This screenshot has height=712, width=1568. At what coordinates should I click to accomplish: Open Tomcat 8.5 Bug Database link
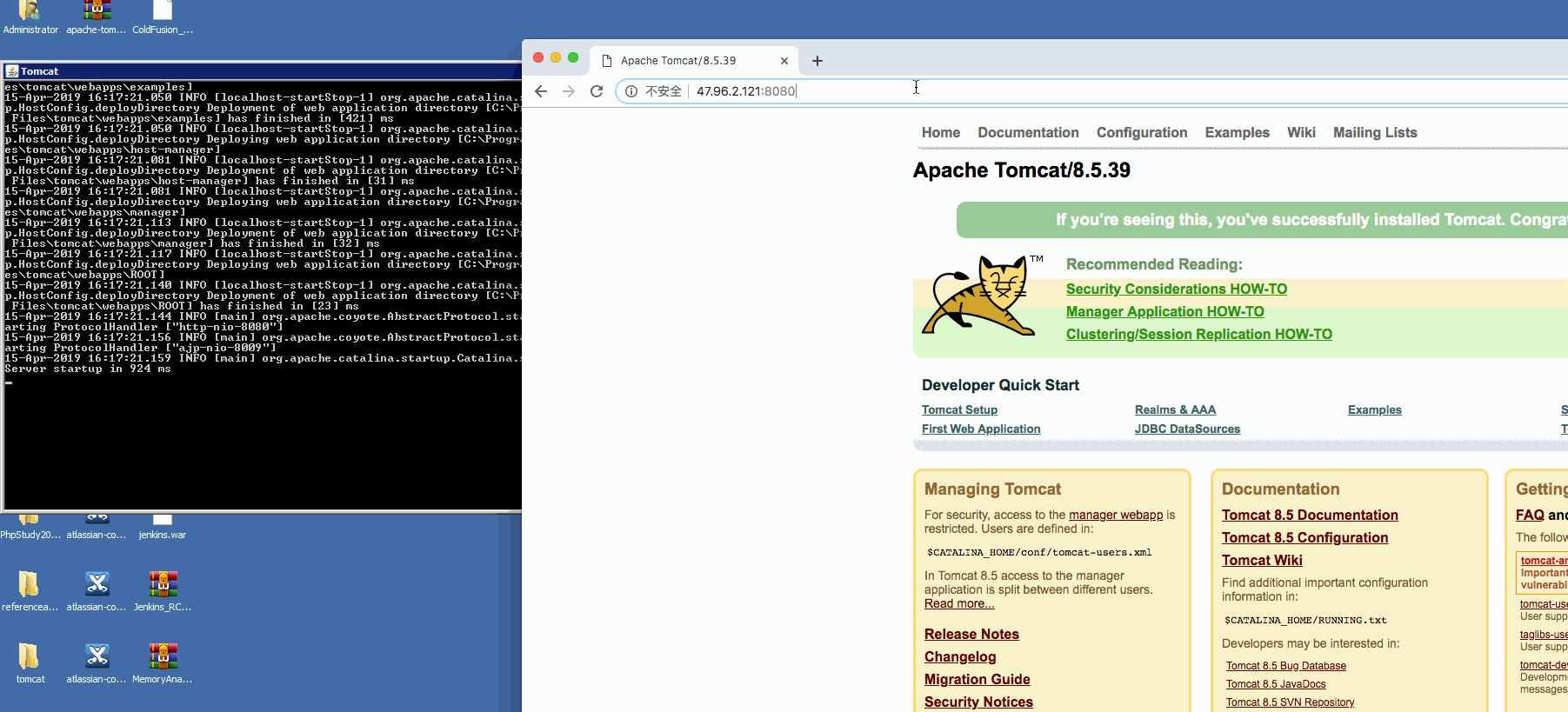[1286, 666]
